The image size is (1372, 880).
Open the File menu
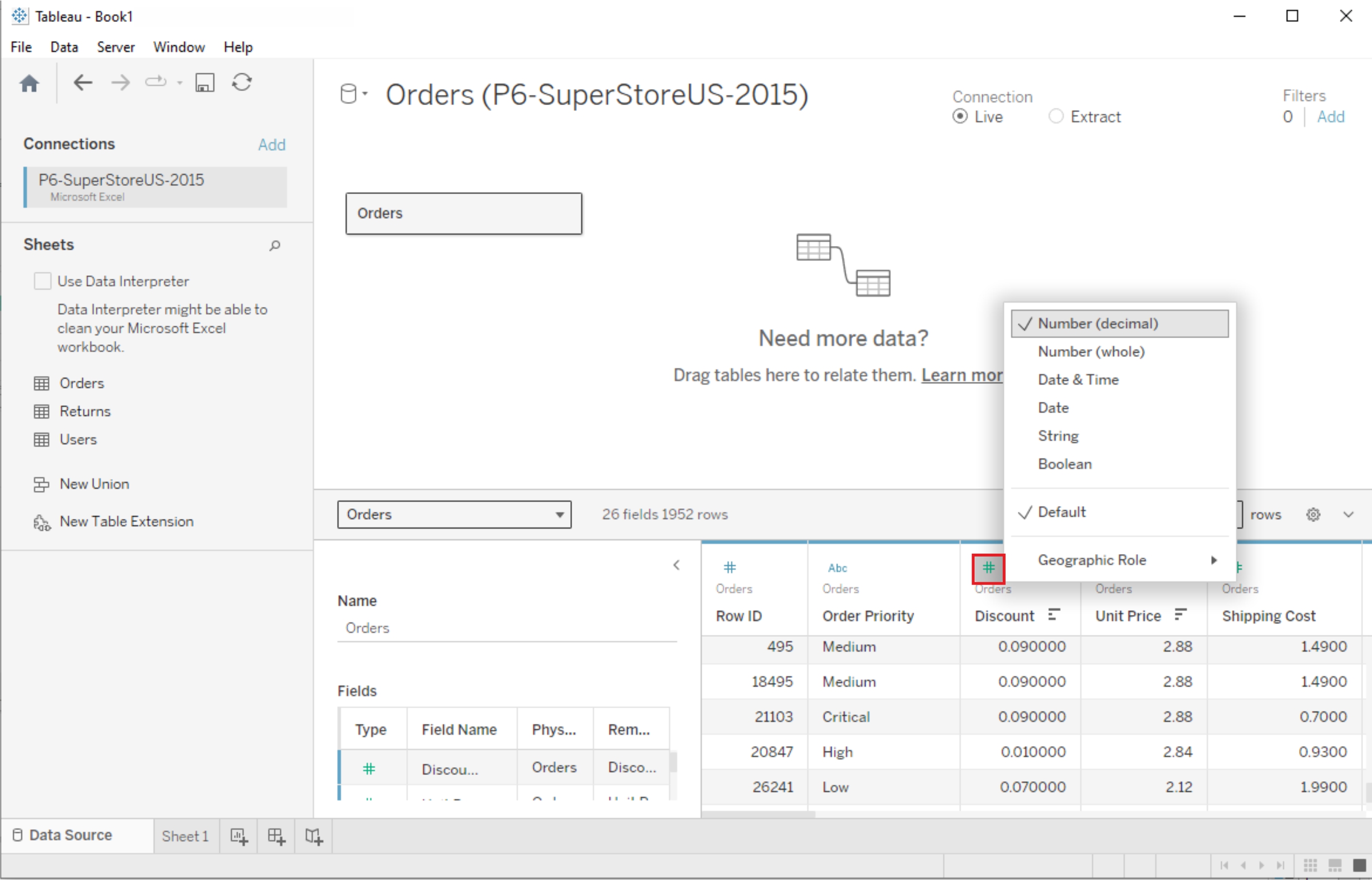click(21, 47)
